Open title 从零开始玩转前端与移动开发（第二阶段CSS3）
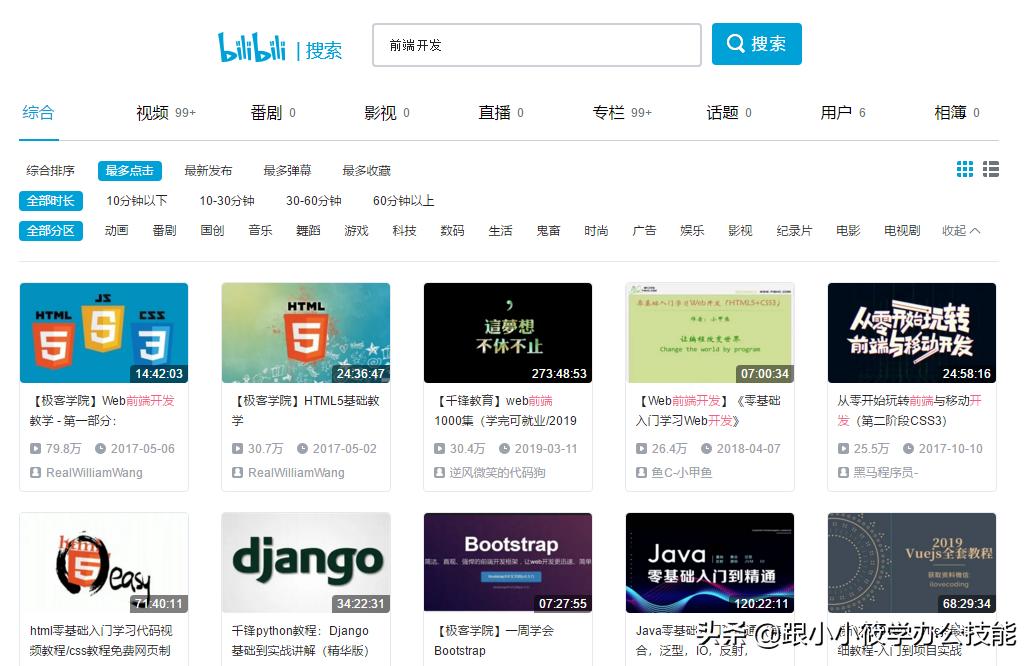The width and height of the screenshot is (1036, 666). [910, 410]
